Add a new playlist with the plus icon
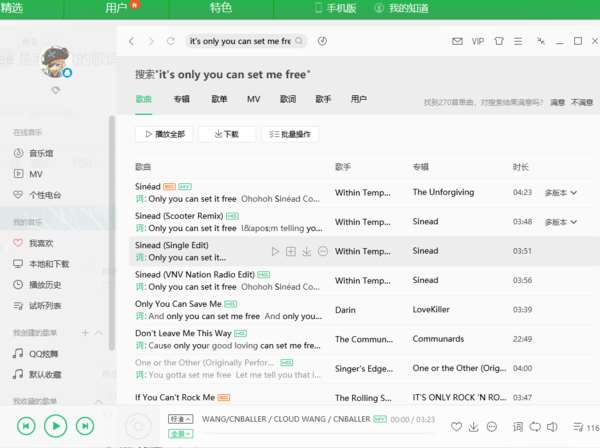Screen dimensions: 600x448 85,332
